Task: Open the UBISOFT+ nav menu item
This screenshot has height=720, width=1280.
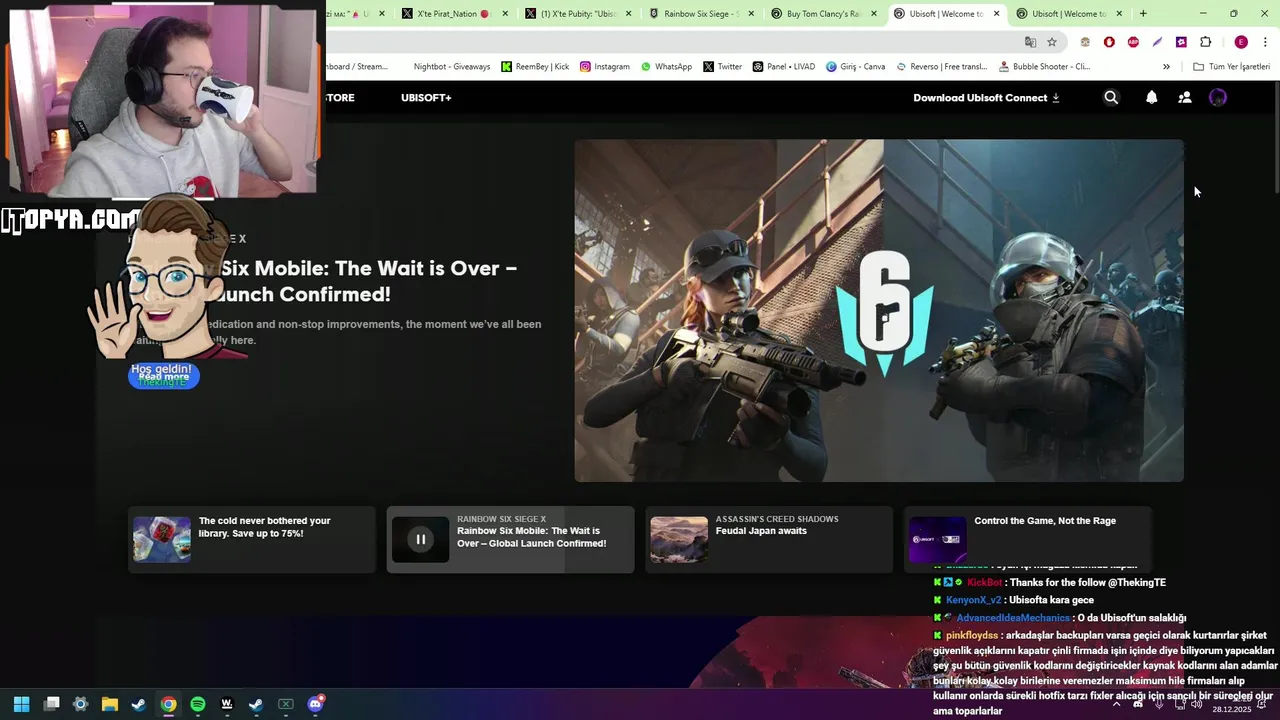Action: [426, 98]
